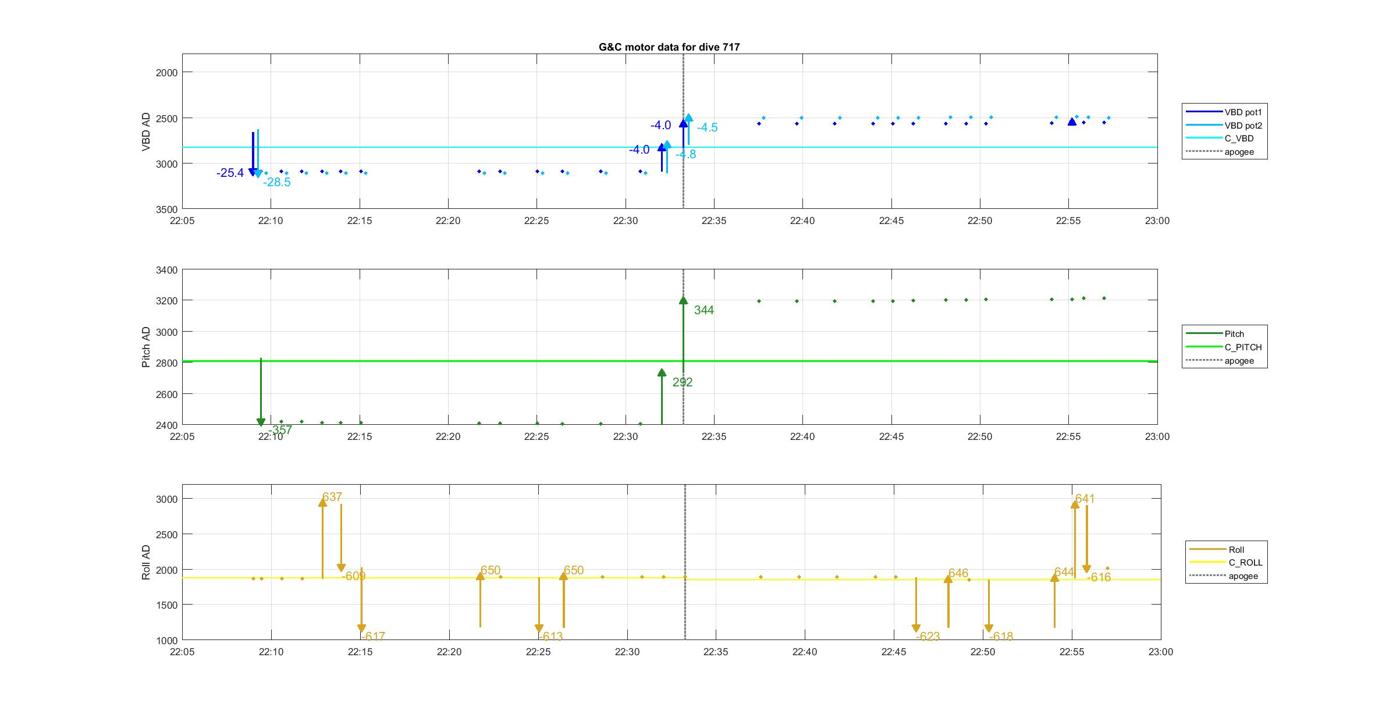Click the '344' pitch move label

[704, 310]
